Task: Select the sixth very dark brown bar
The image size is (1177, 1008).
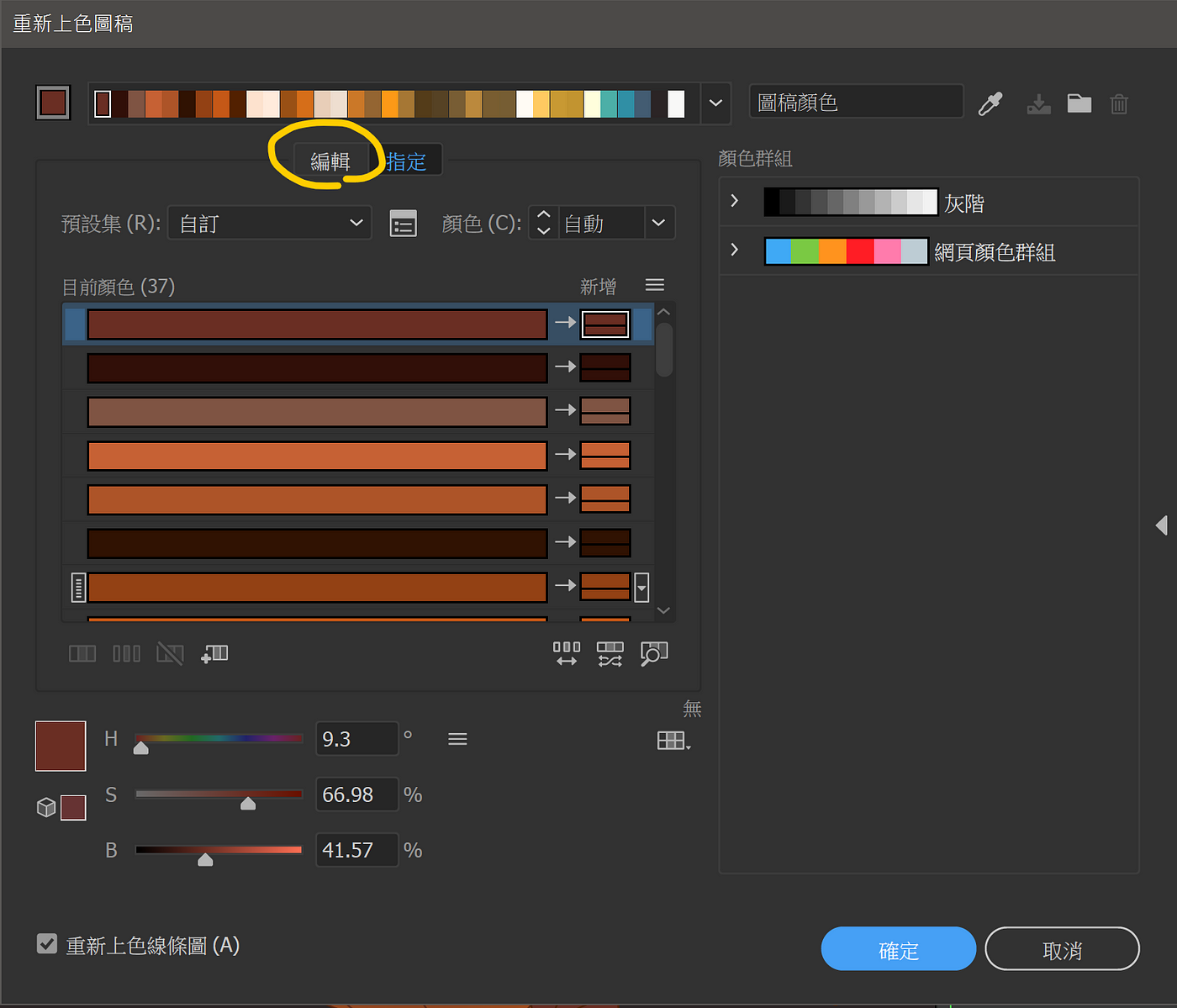Action: tap(318, 542)
